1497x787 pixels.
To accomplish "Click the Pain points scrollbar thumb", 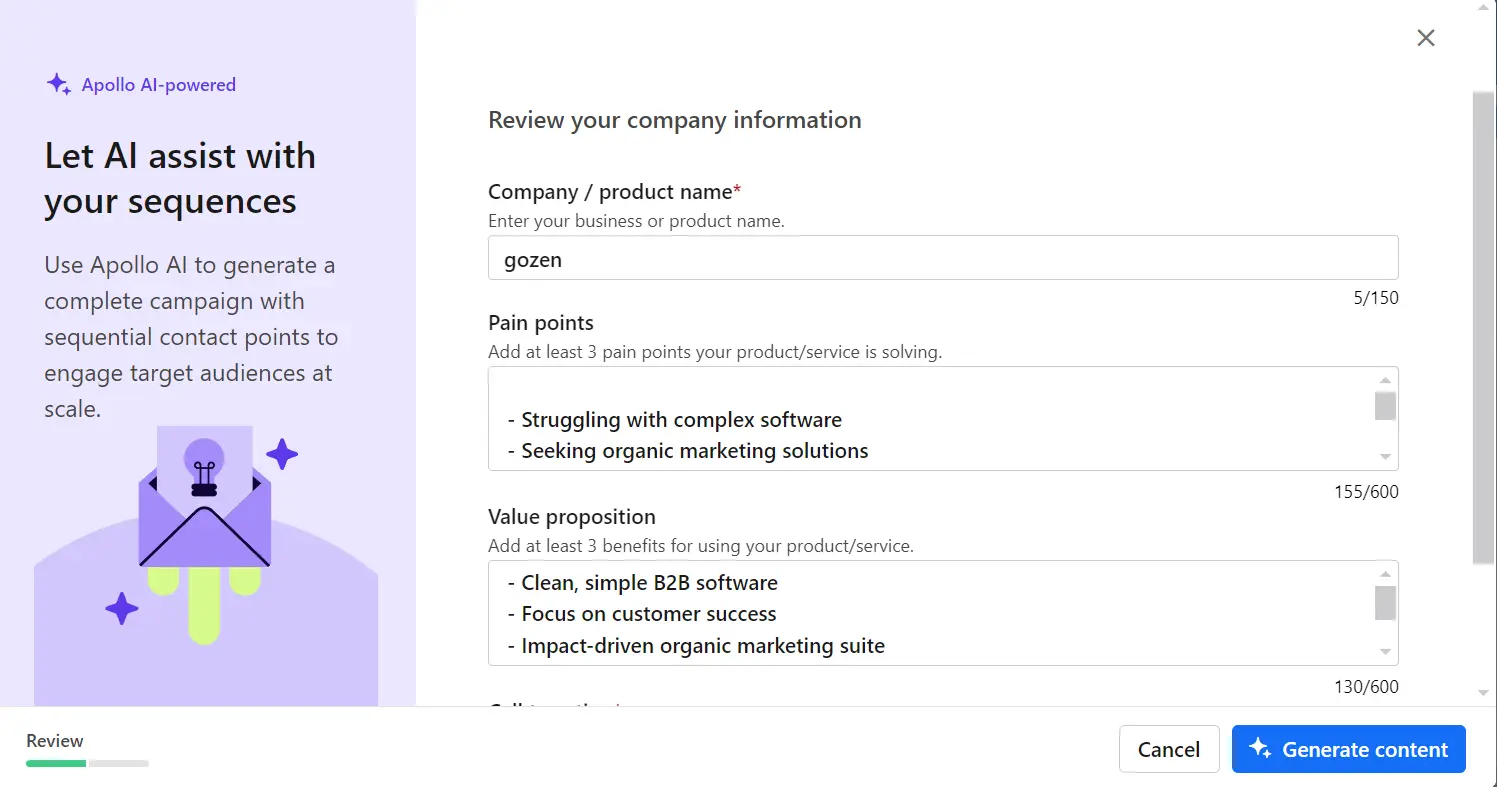I will click(x=1385, y=406).
